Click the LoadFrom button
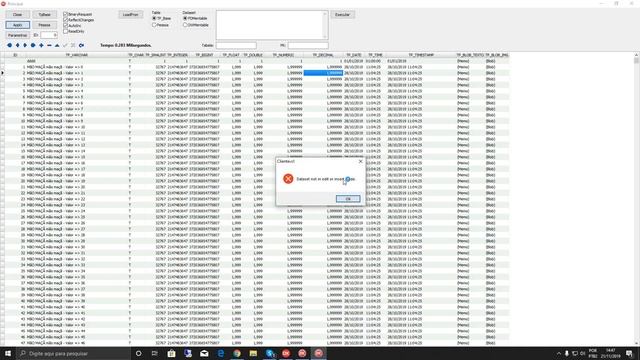This screenshot has height=360, width=640. 131,15
